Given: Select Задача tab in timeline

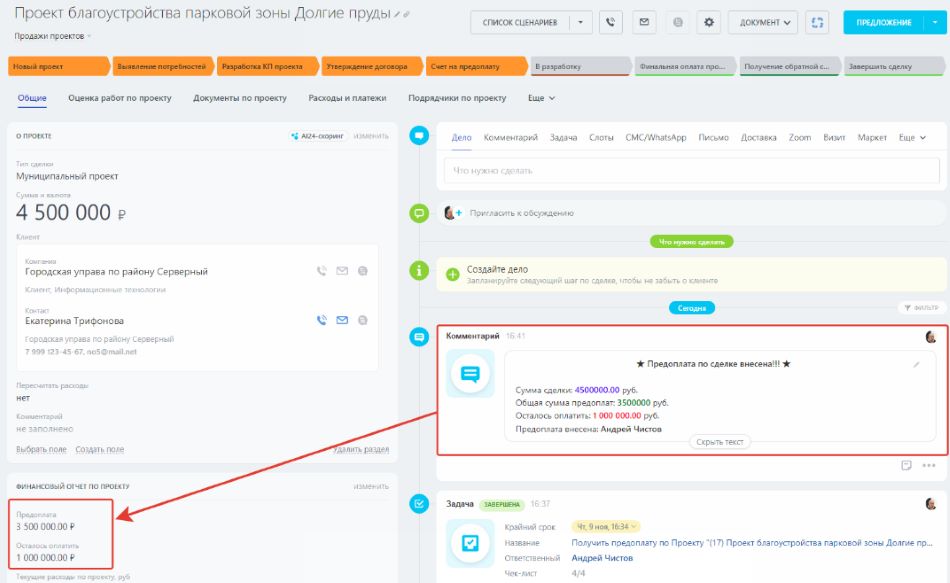Looking at the screenshot, I should click(563, 138).
